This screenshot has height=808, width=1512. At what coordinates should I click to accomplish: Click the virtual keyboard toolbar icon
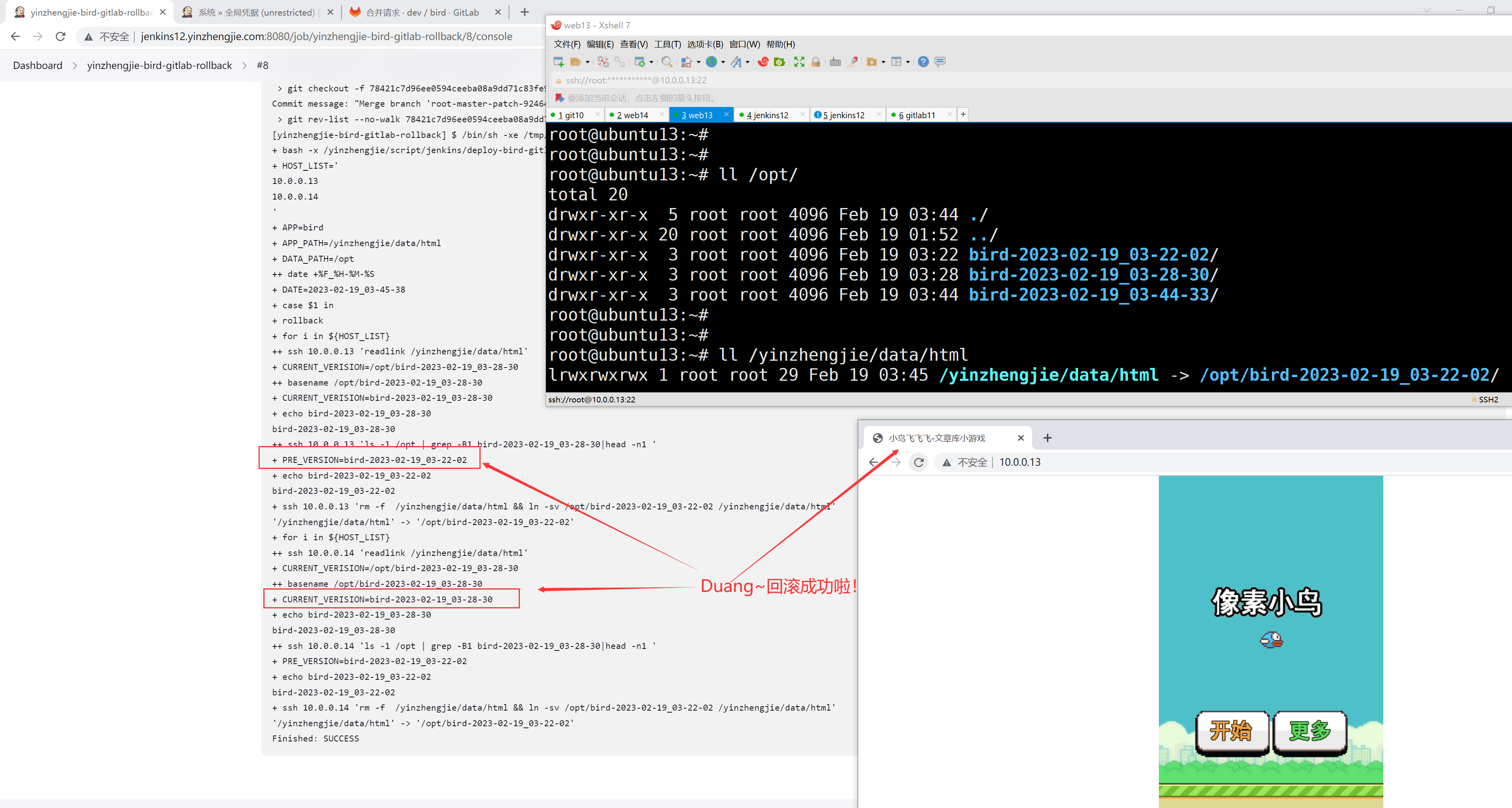[835, 62]
